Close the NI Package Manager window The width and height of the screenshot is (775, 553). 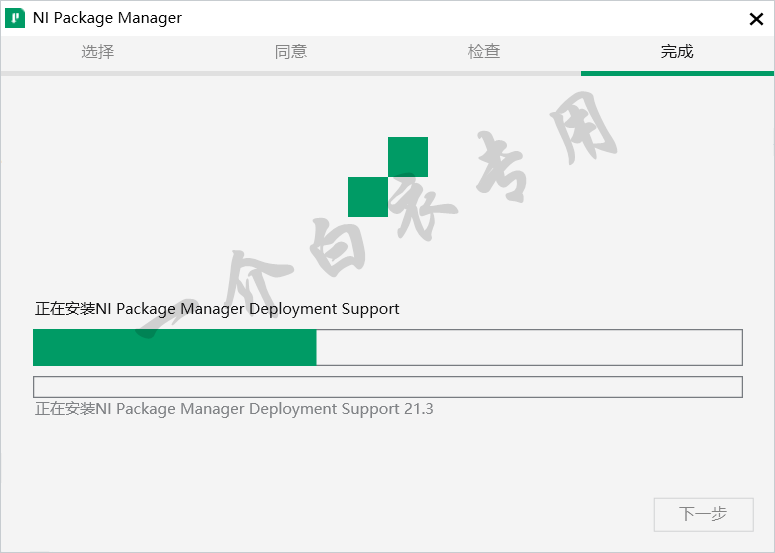(756, 18)
